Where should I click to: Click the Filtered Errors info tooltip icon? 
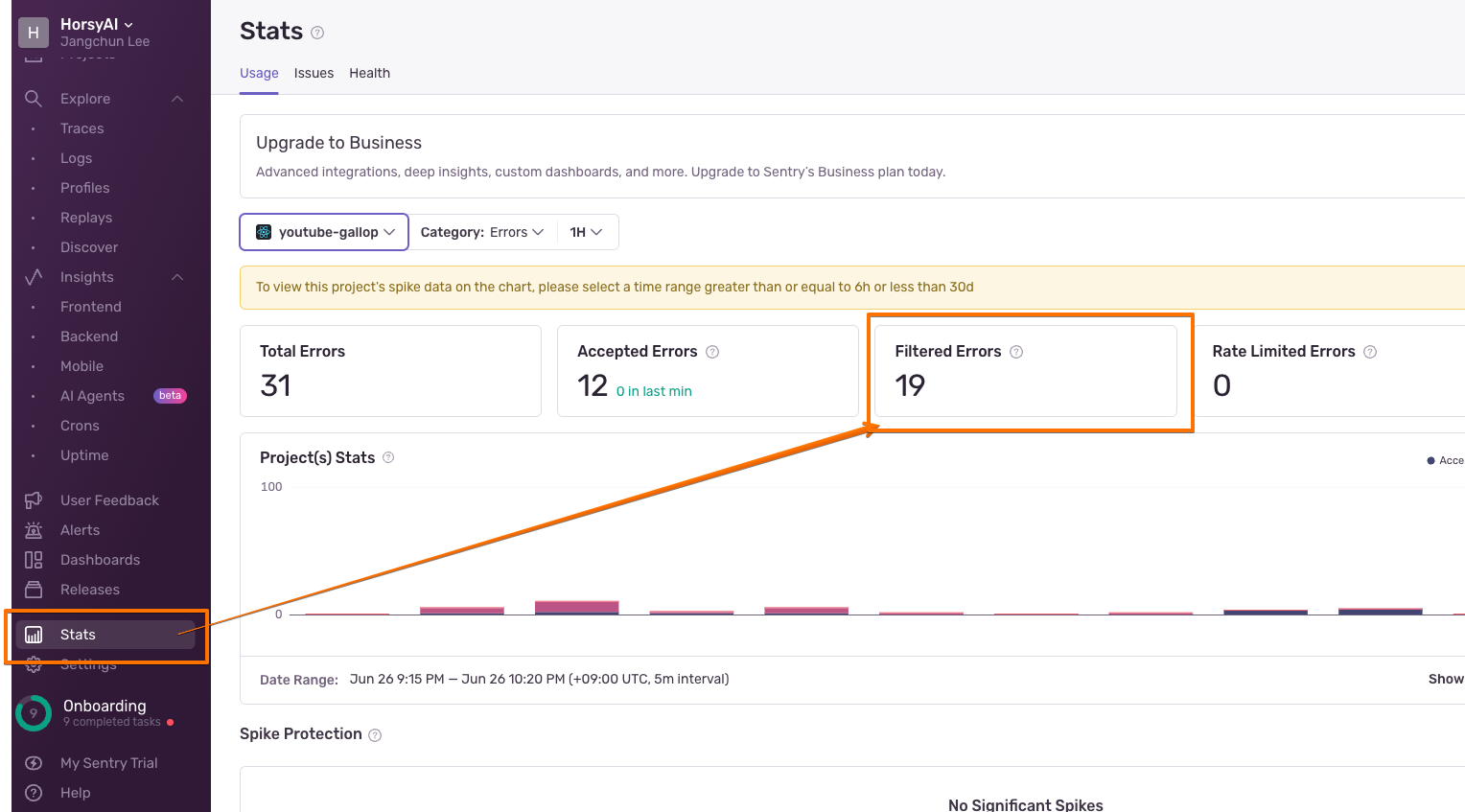(x=1016, y=352)
